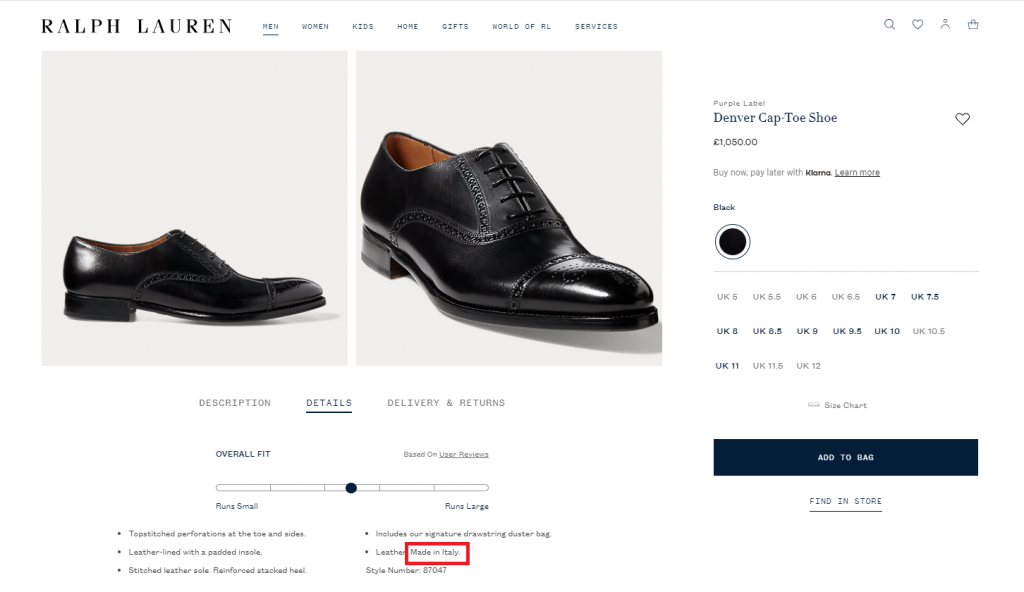This screenshot has width=1024, height=592.
Task: Expand the World of RL menu
Action: coord(521,27)
